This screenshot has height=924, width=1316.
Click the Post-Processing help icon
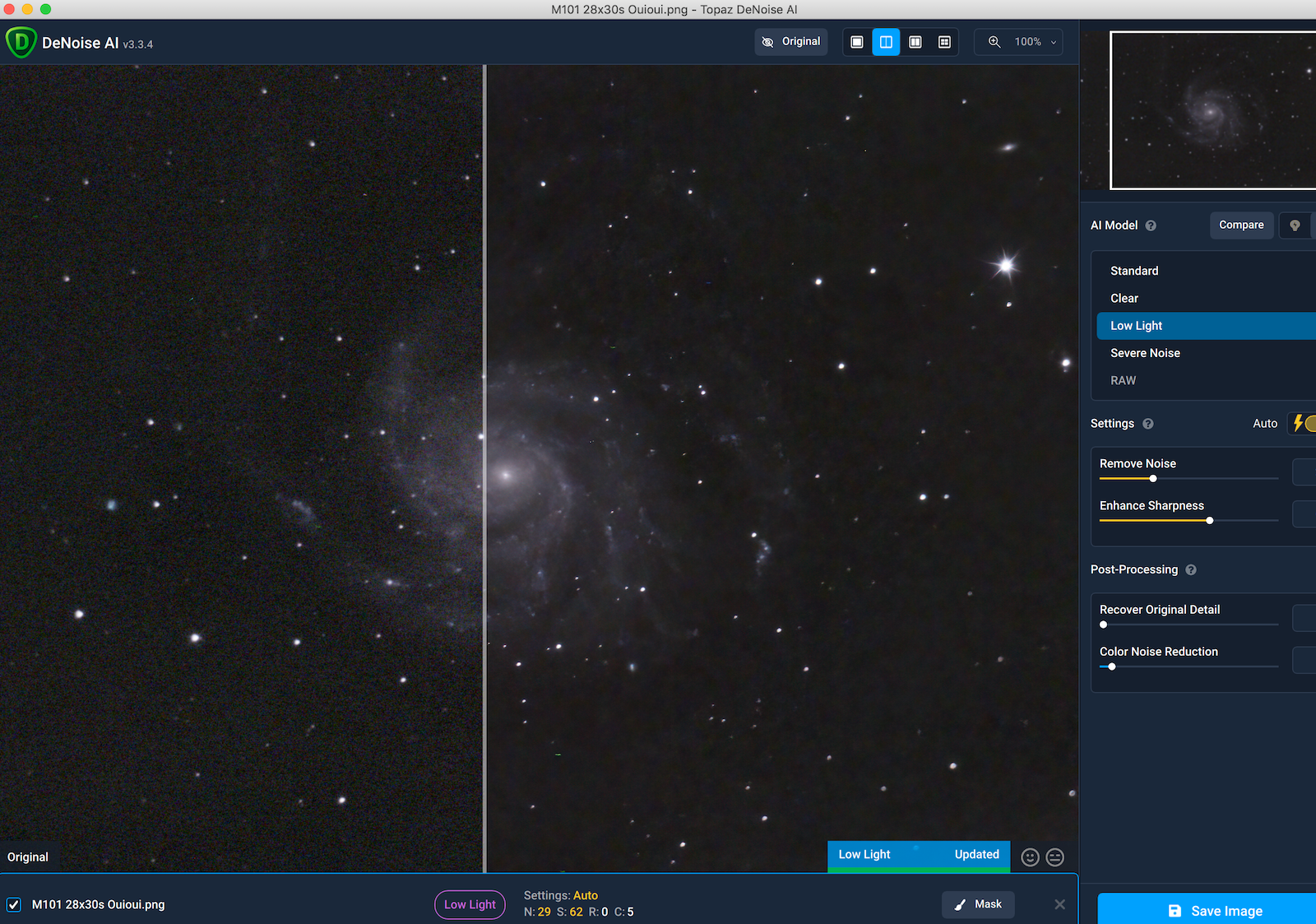tap(1191, 570)
